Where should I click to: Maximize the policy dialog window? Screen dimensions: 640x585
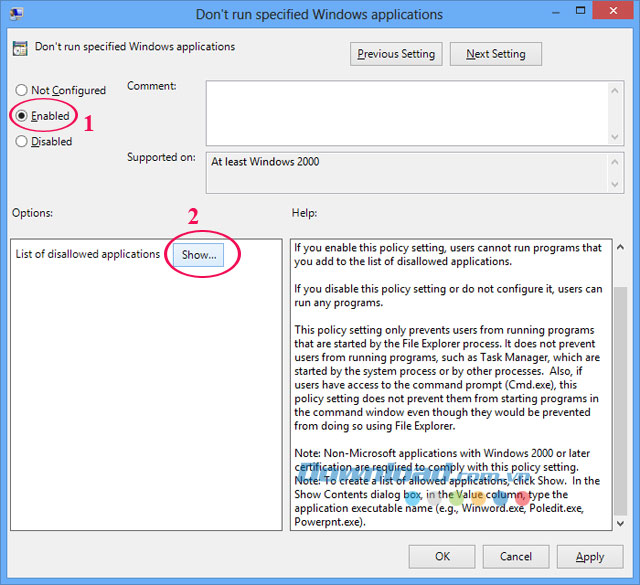pyautogui.click(x=580, y=11)
